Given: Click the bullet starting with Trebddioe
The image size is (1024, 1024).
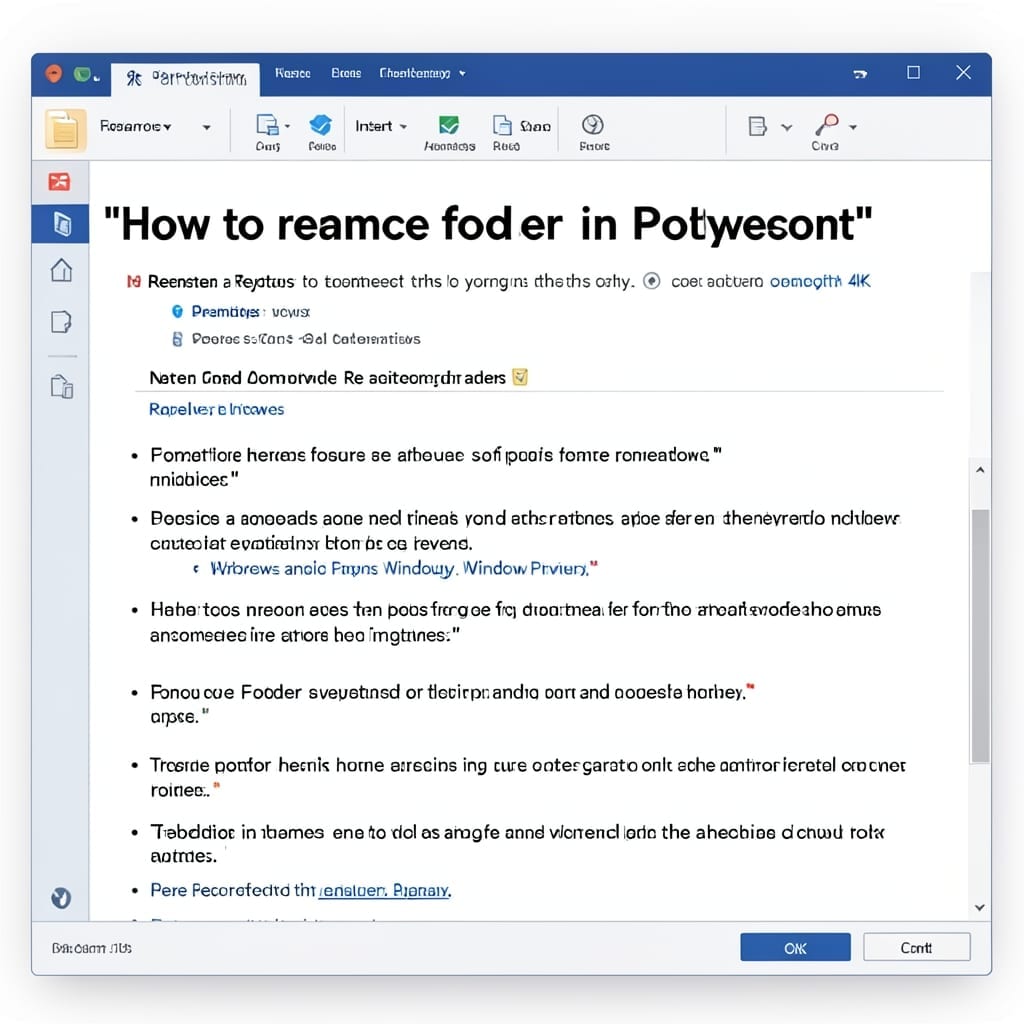Looking at the screenshot, I should tap(517, 844).
